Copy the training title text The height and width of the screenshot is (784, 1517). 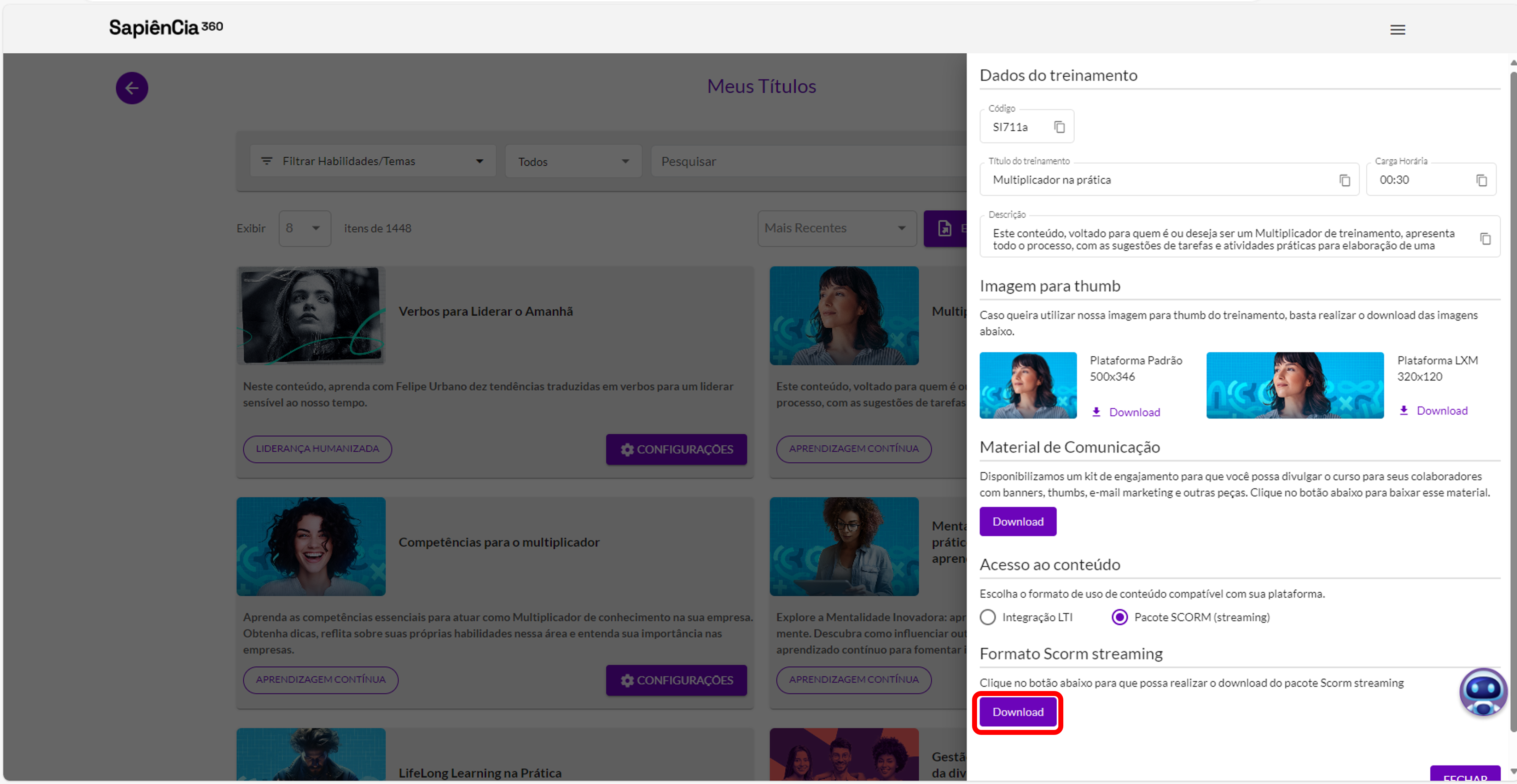1344,180
